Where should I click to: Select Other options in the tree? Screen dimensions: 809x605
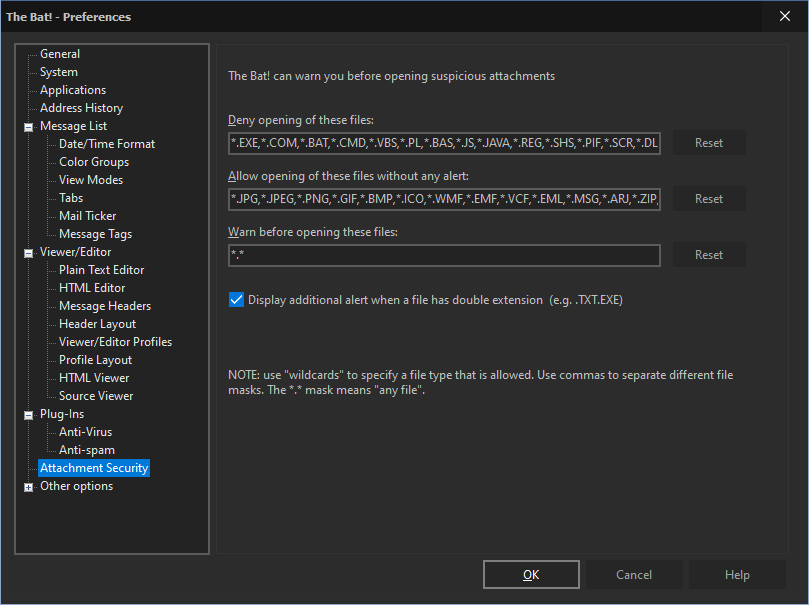coord(76,486)
